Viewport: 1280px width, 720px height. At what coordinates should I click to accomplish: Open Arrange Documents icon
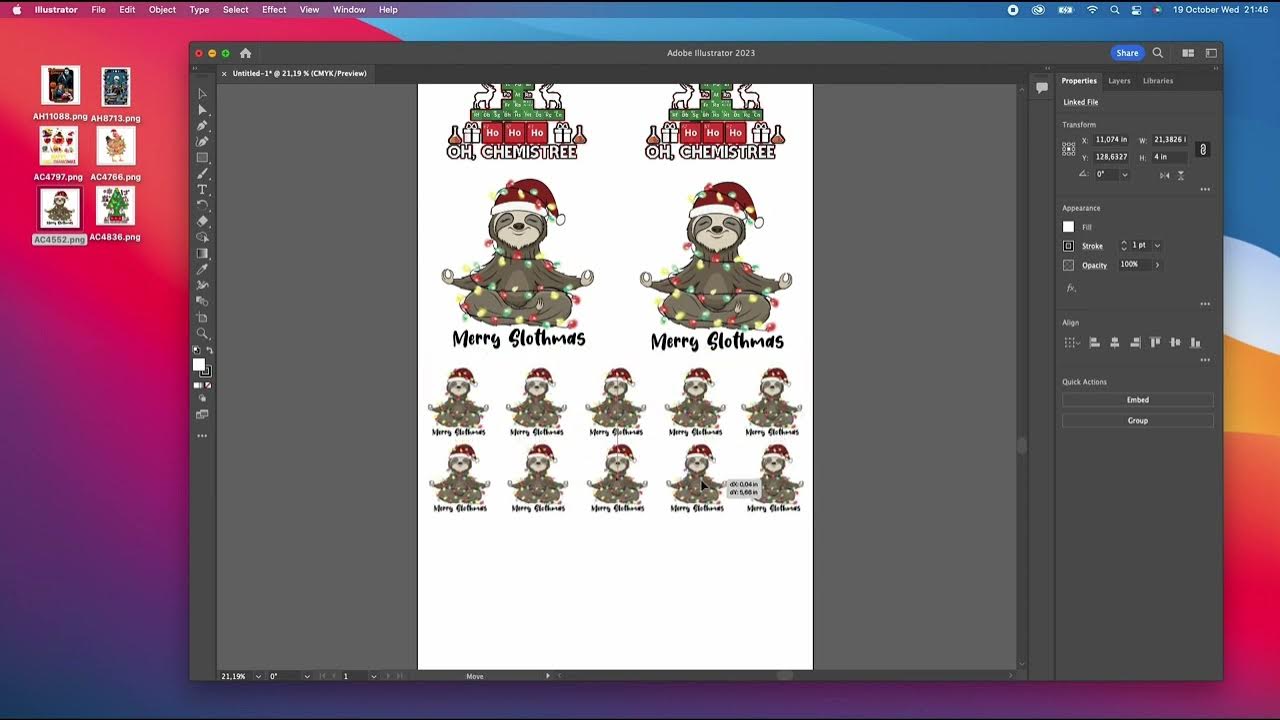[x=1188, y=53]
